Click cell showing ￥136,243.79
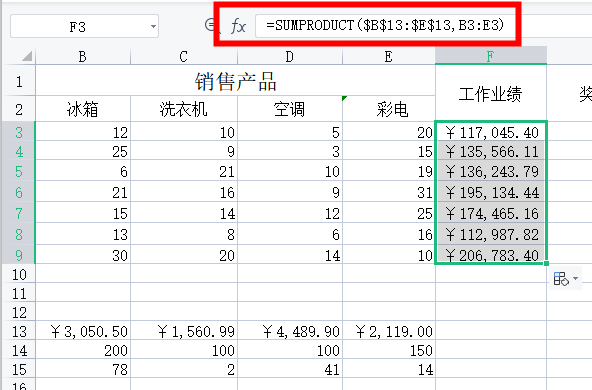 (490, 171)
